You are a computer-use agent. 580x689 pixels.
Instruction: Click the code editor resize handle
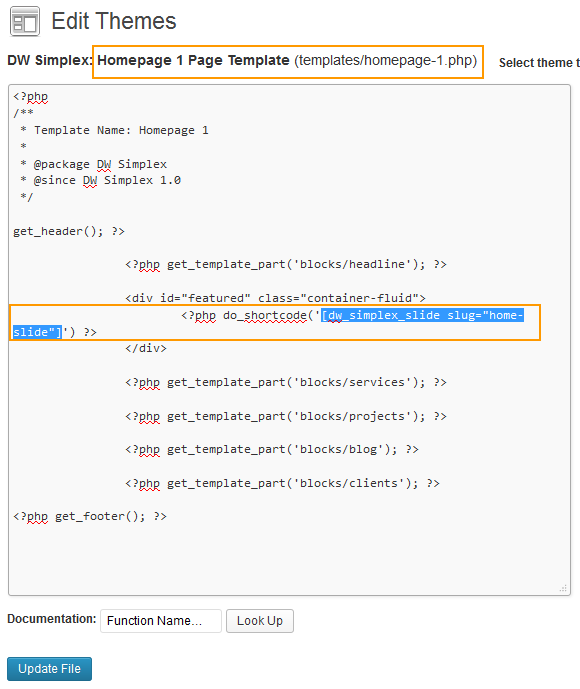563,588
